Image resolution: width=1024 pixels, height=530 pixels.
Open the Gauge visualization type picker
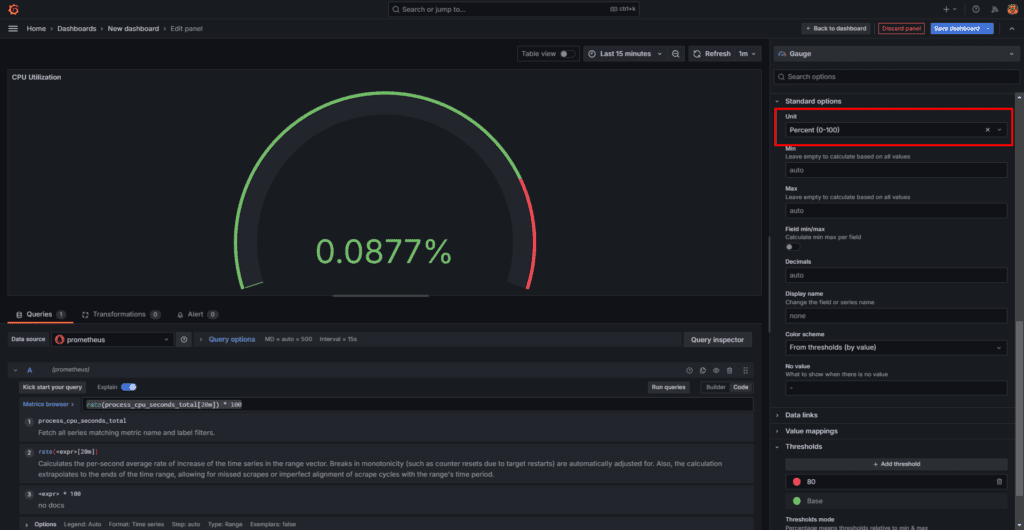click(x=895, y=54)
